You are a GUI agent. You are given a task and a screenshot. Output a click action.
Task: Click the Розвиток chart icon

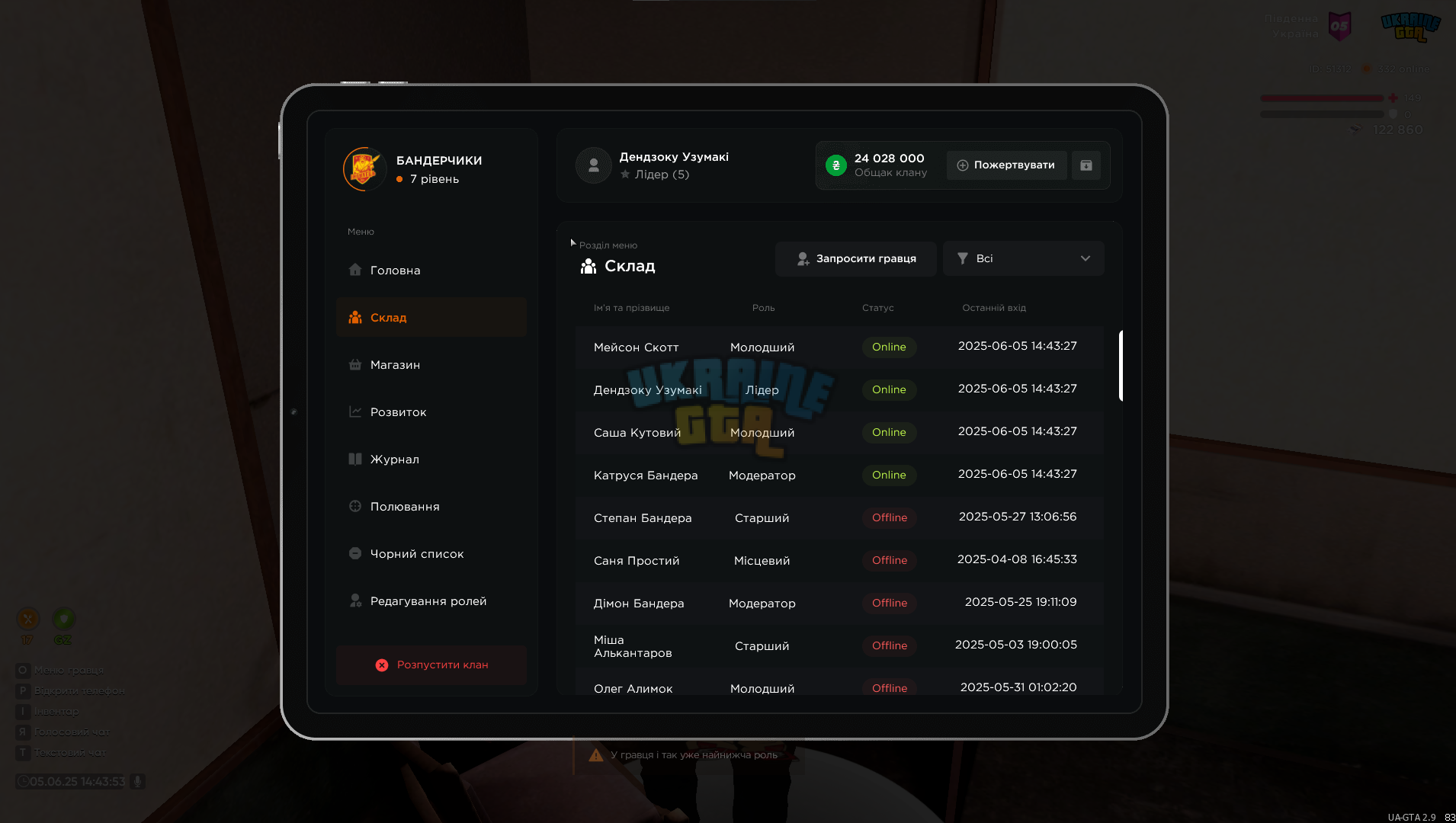tap(355, 411)
